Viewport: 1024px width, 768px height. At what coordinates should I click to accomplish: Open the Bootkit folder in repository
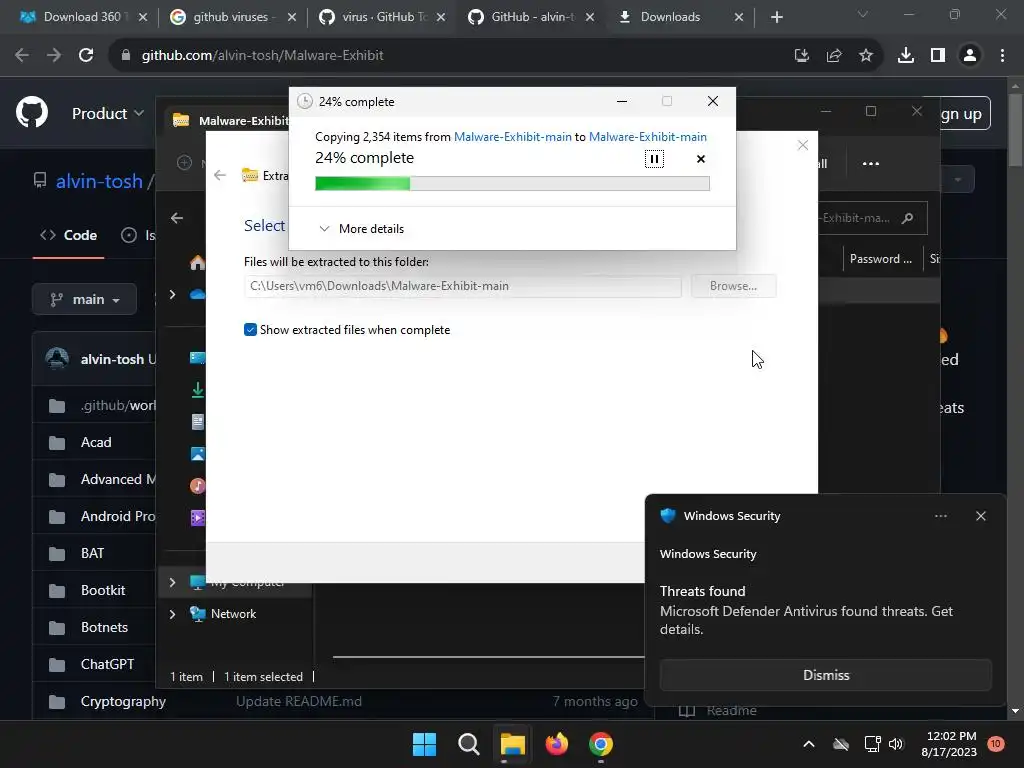[103, 590]
